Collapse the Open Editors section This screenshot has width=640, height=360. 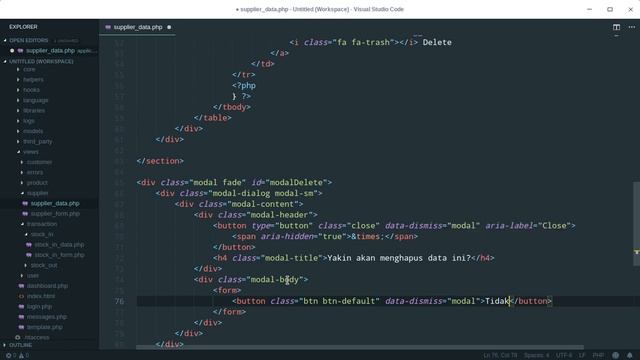click(5, 40)
